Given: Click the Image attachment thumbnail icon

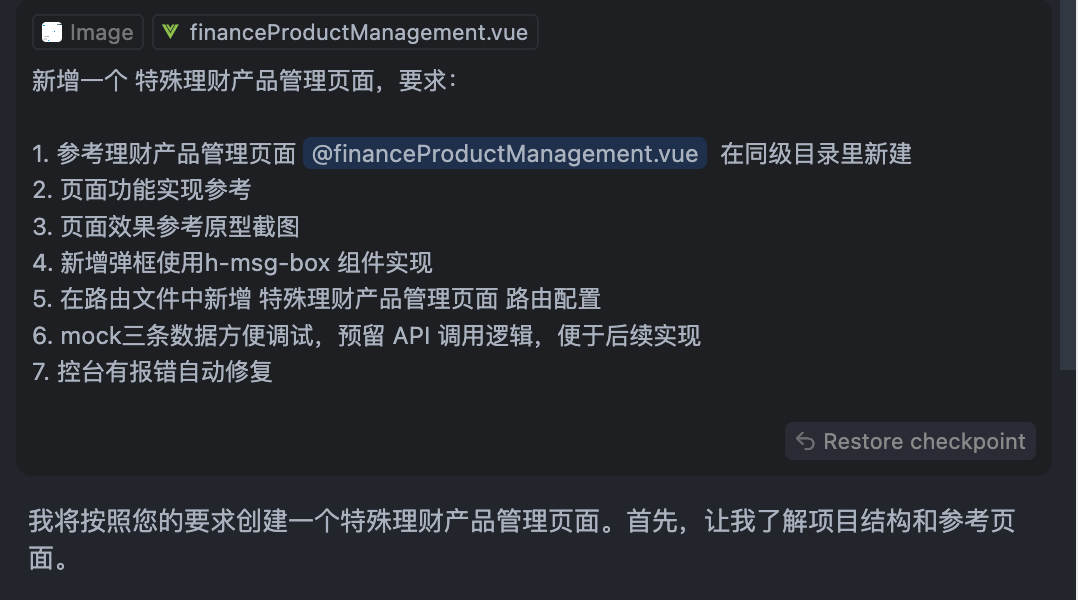Looking at the screenshot, I should click(52, 32).
